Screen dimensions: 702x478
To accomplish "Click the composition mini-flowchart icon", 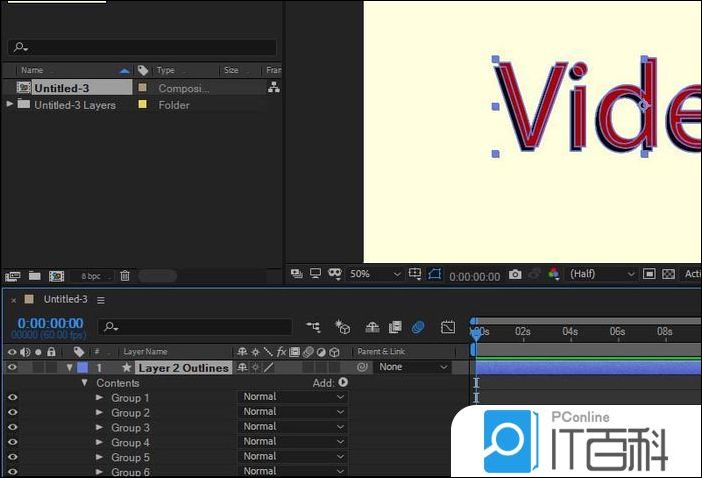I will pos(314,327).
